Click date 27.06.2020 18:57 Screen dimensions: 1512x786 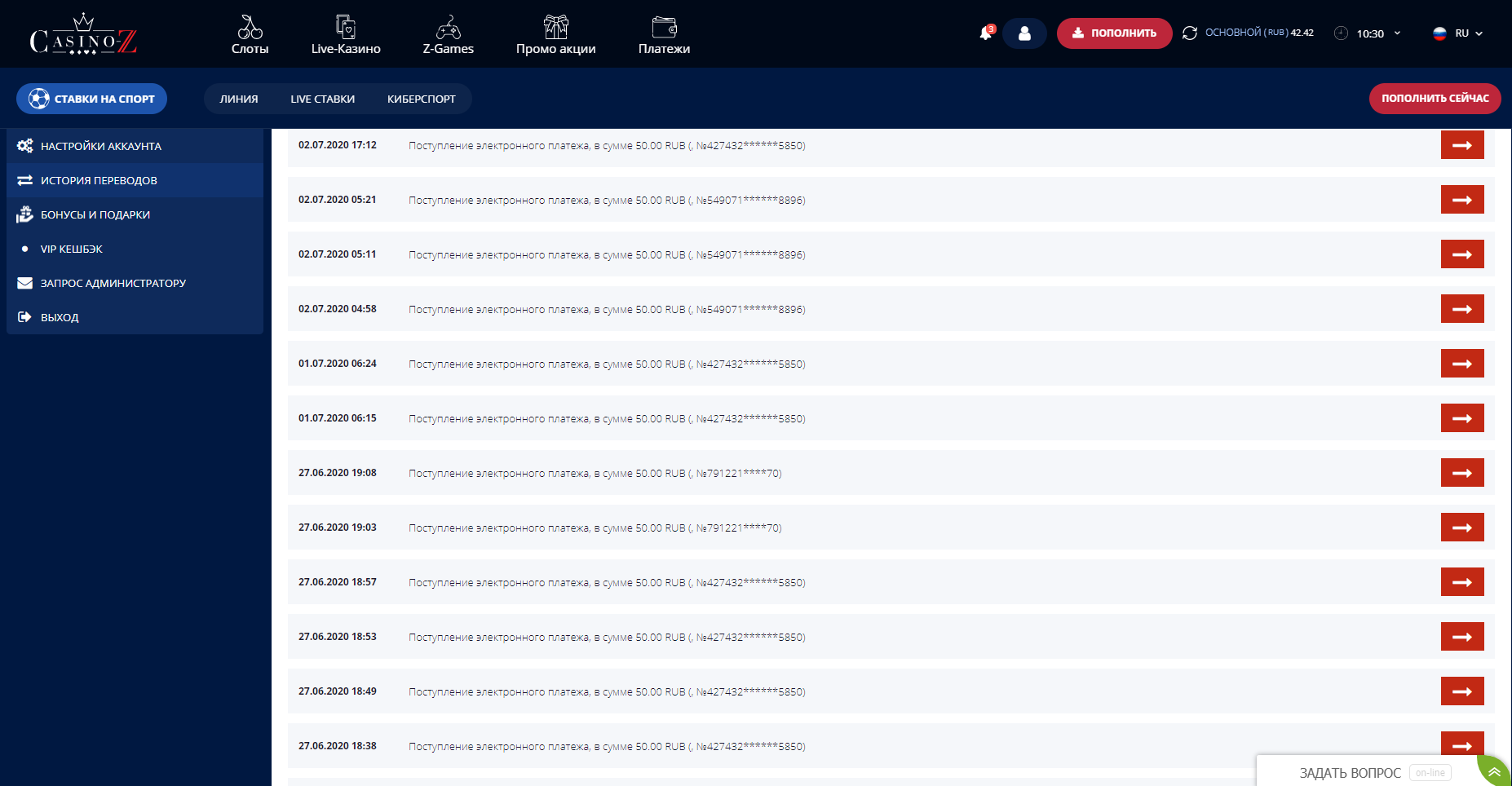pos(338,582)
